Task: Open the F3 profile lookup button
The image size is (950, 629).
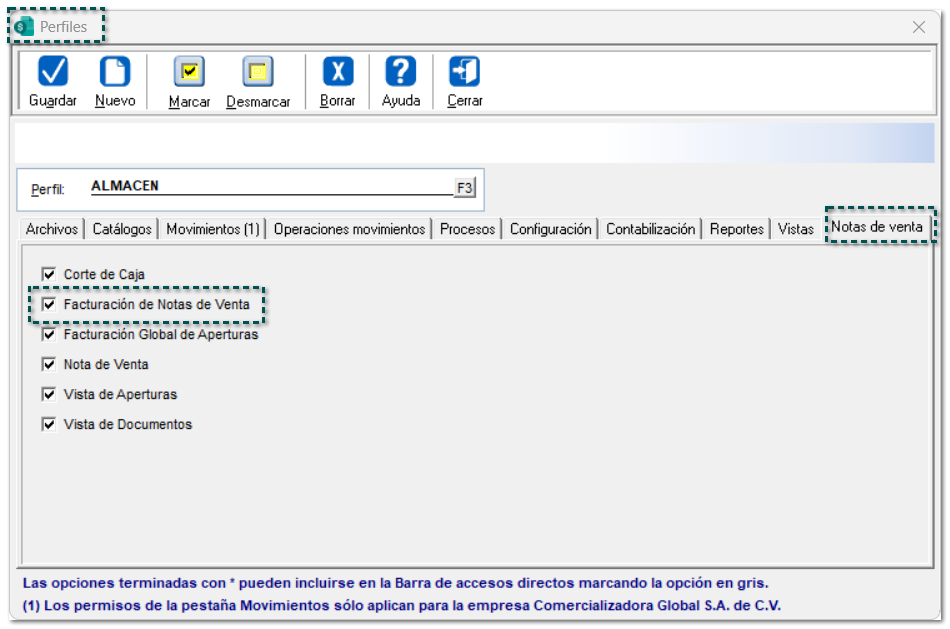Action: coord(465,188)
